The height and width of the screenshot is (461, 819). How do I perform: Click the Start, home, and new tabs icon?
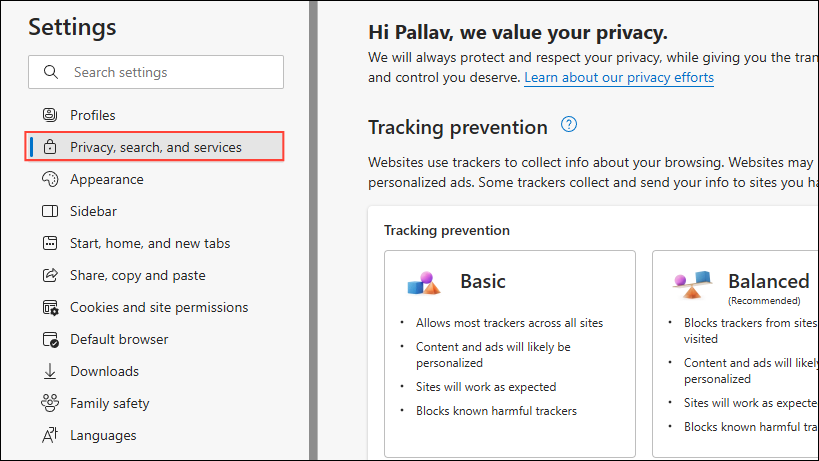(50, 243)
